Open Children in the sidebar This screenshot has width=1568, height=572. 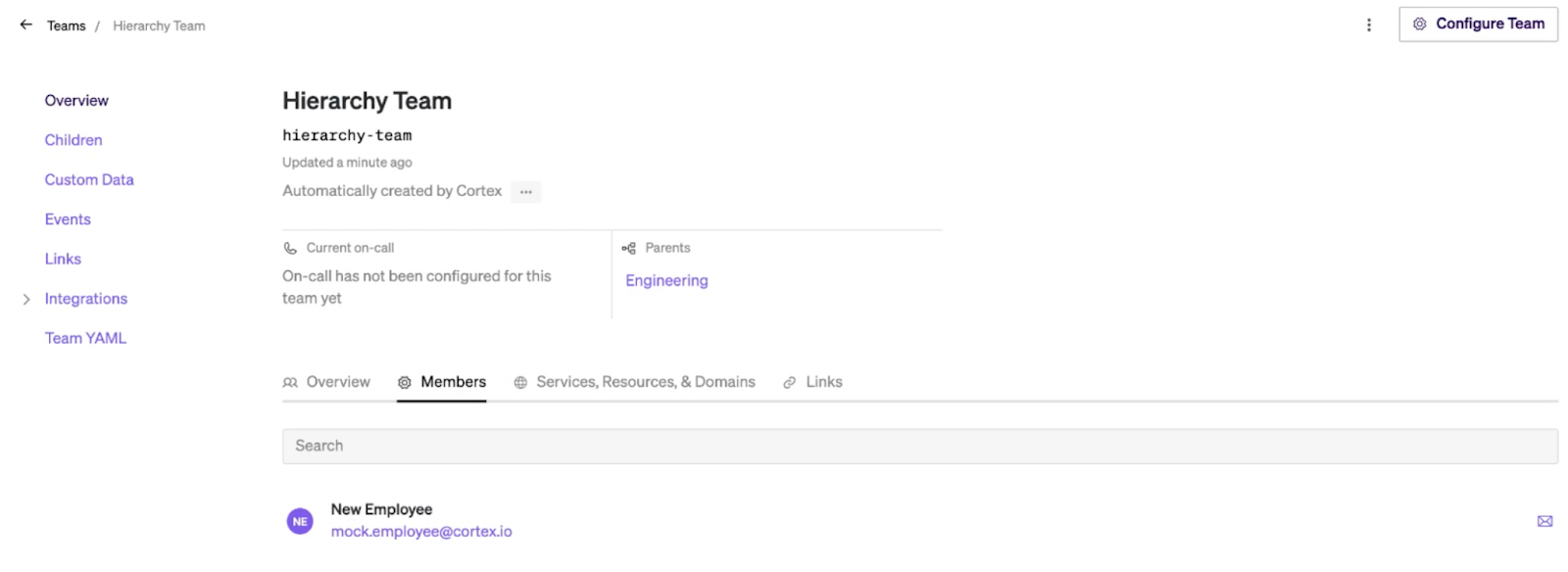click(x=73, y=140)
